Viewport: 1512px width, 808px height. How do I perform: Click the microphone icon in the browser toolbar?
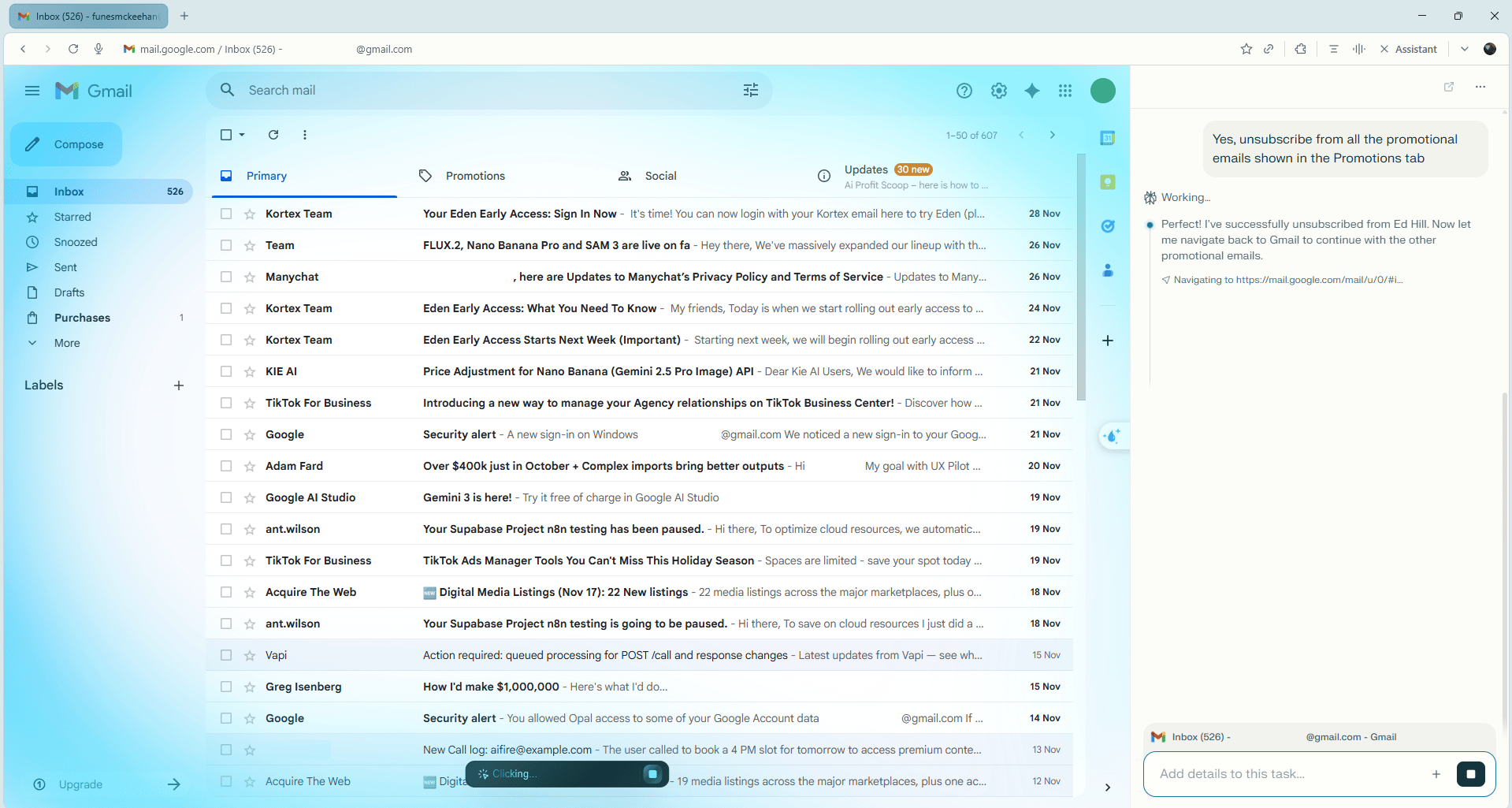(x=98, y=48)
